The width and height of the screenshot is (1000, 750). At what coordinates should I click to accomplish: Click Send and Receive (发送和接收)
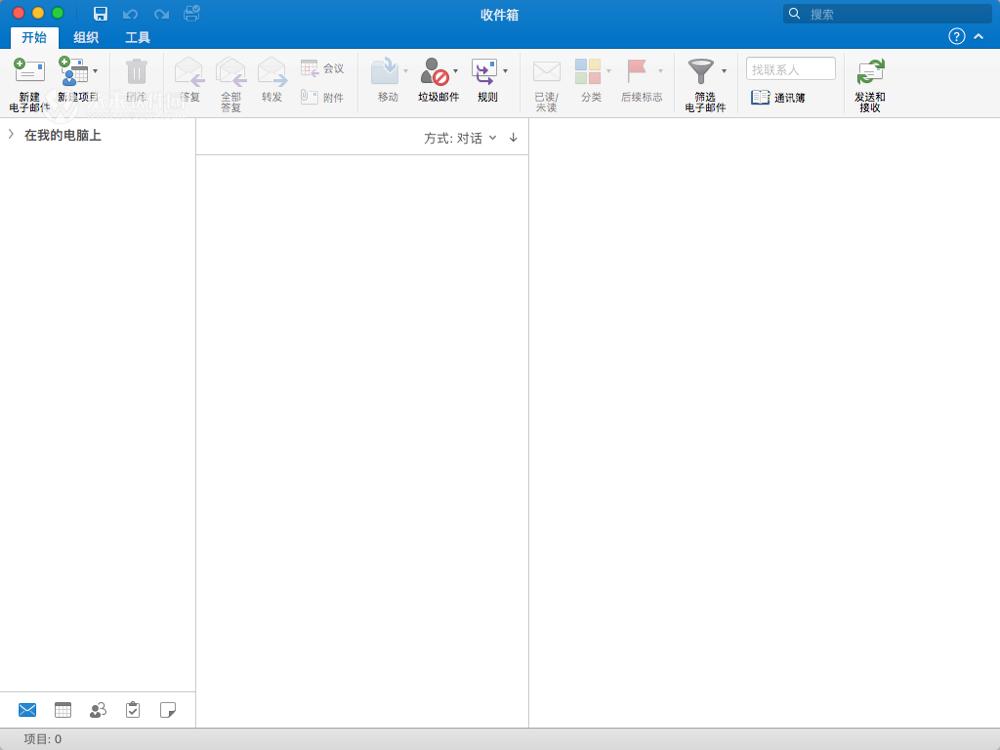[869, 80]
